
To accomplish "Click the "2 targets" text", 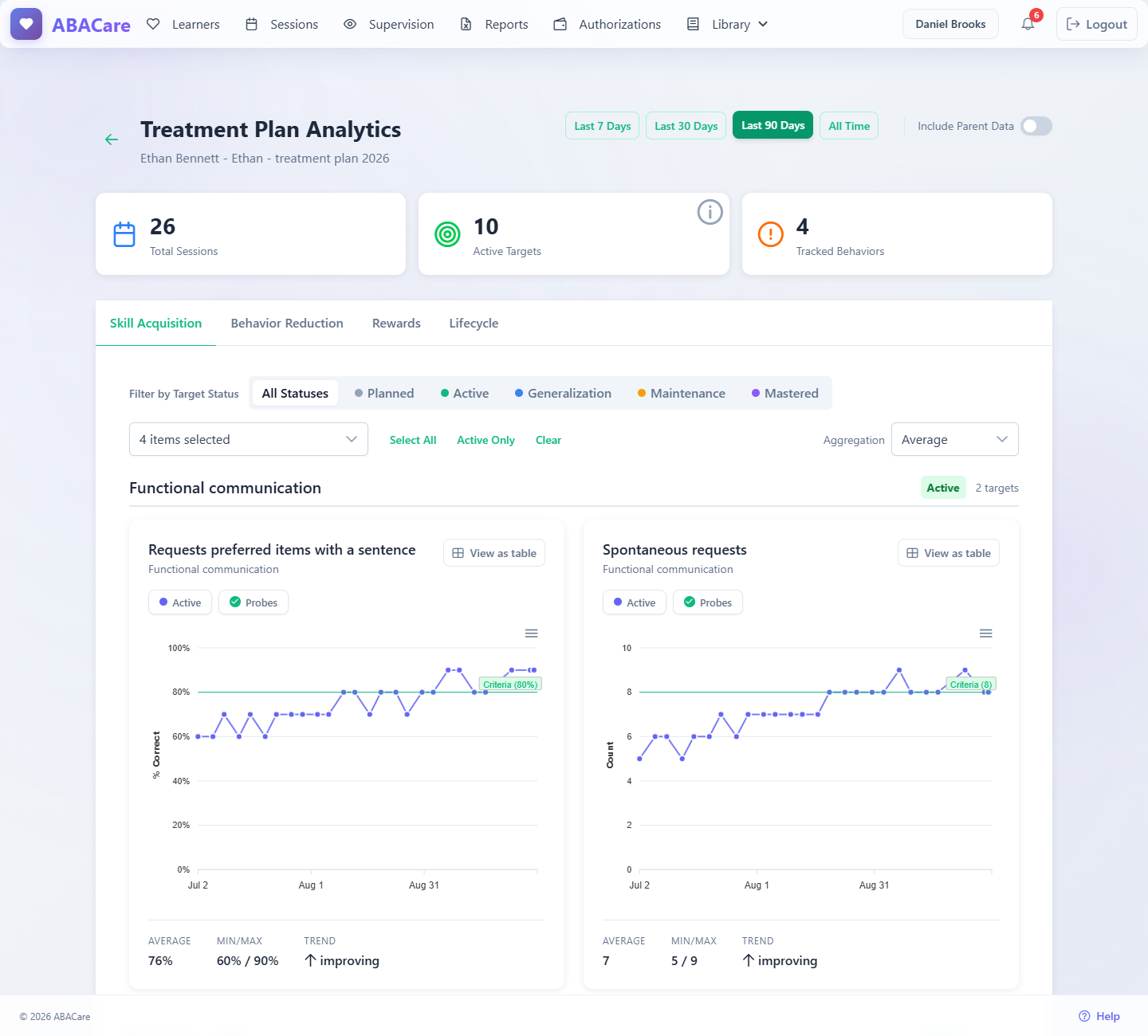I will click(997, 488).
